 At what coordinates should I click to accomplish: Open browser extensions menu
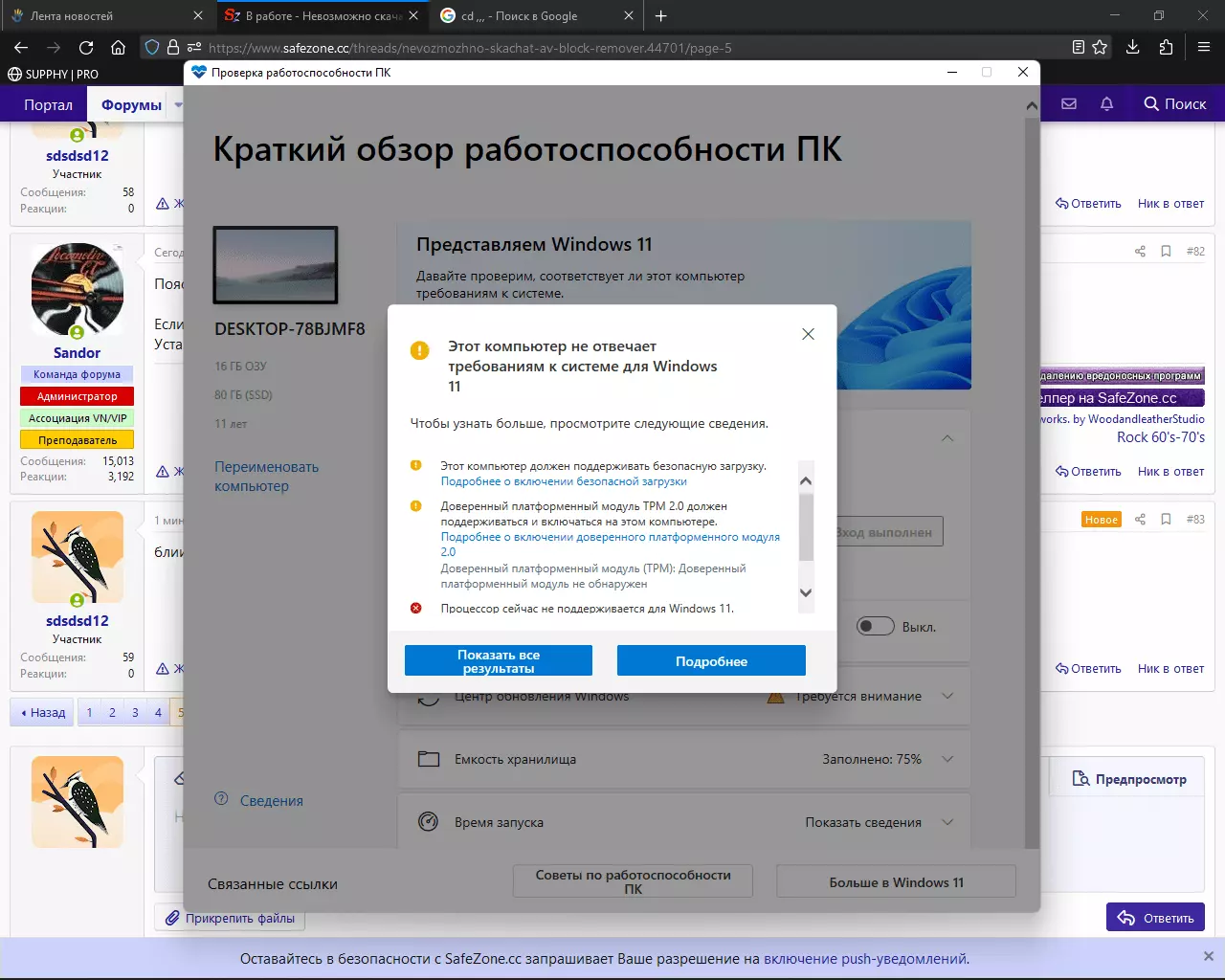[x=1166, y=47]
